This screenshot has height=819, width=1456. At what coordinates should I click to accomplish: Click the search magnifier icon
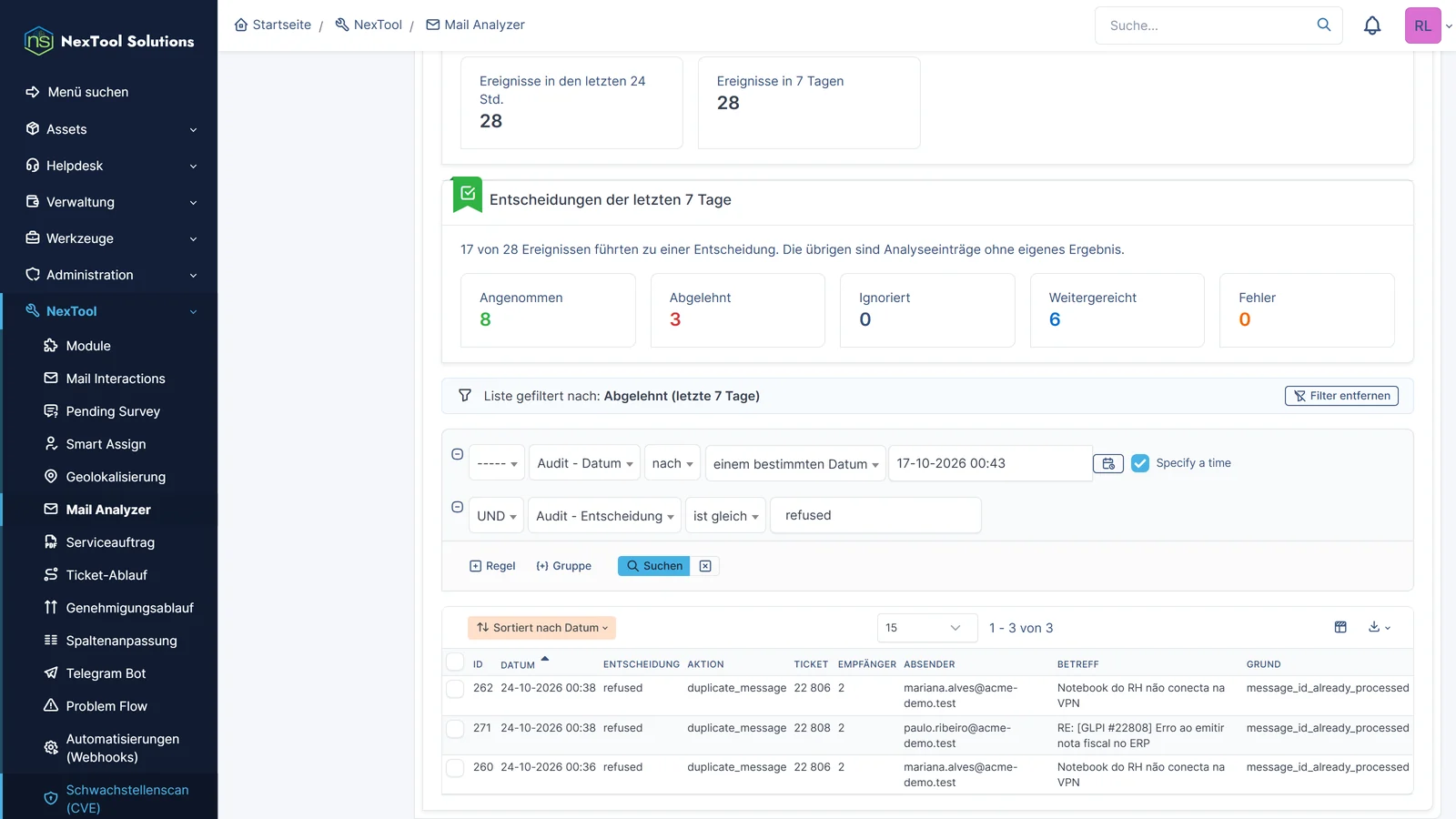[x=1324, y=25]
